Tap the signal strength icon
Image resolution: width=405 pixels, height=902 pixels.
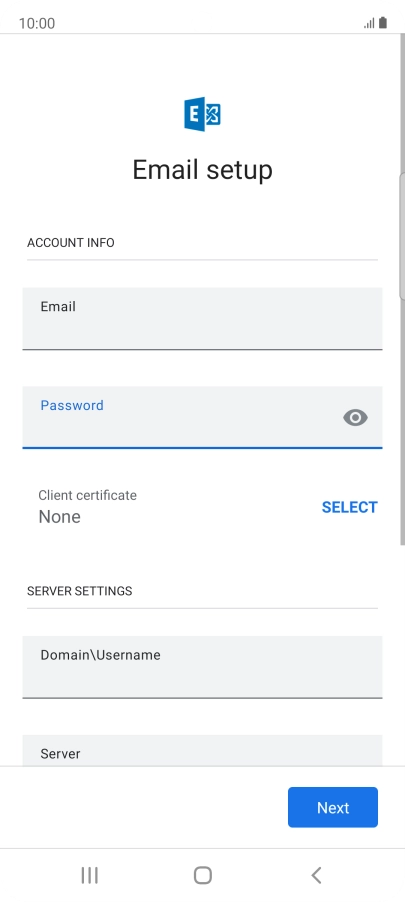[x=369, y=24]
